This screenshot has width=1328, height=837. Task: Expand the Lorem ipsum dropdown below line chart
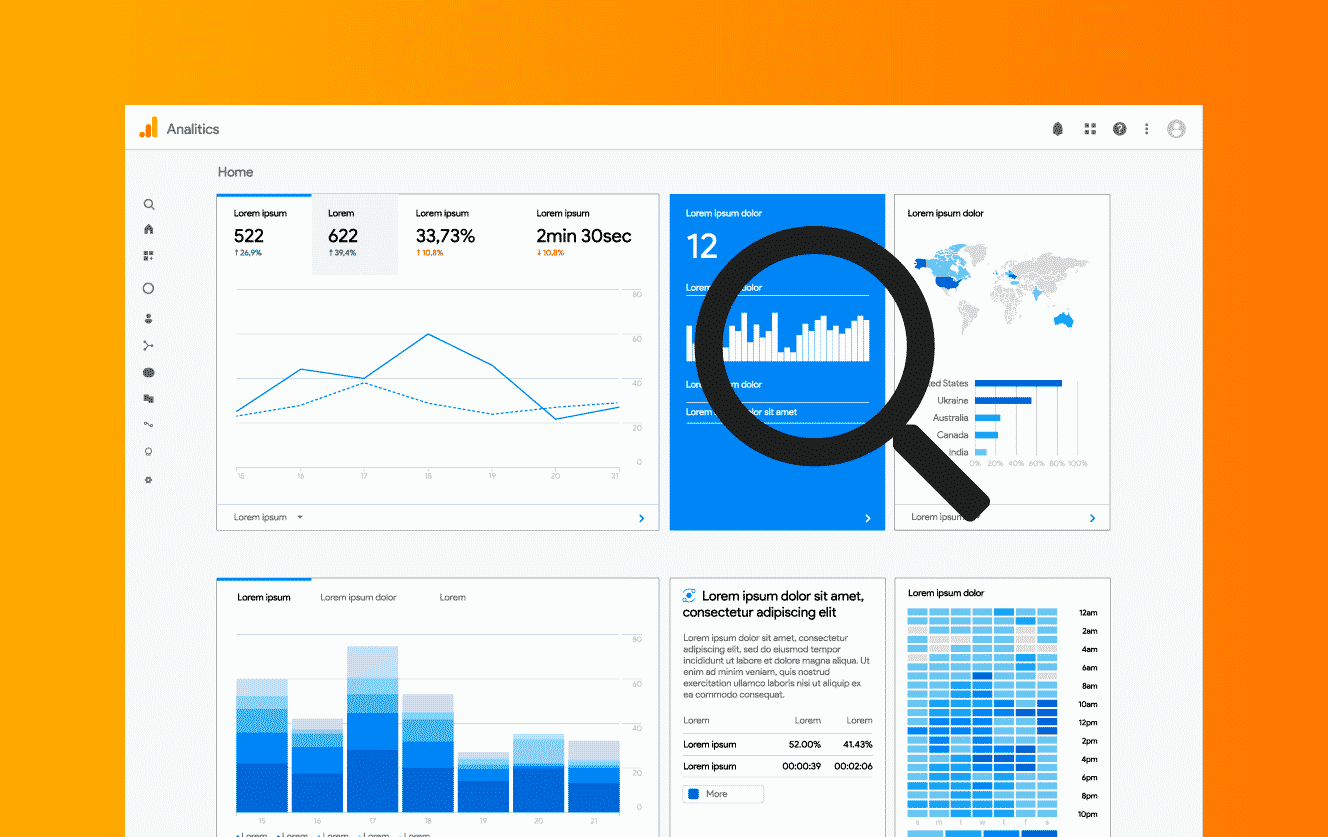click(269, 518)
